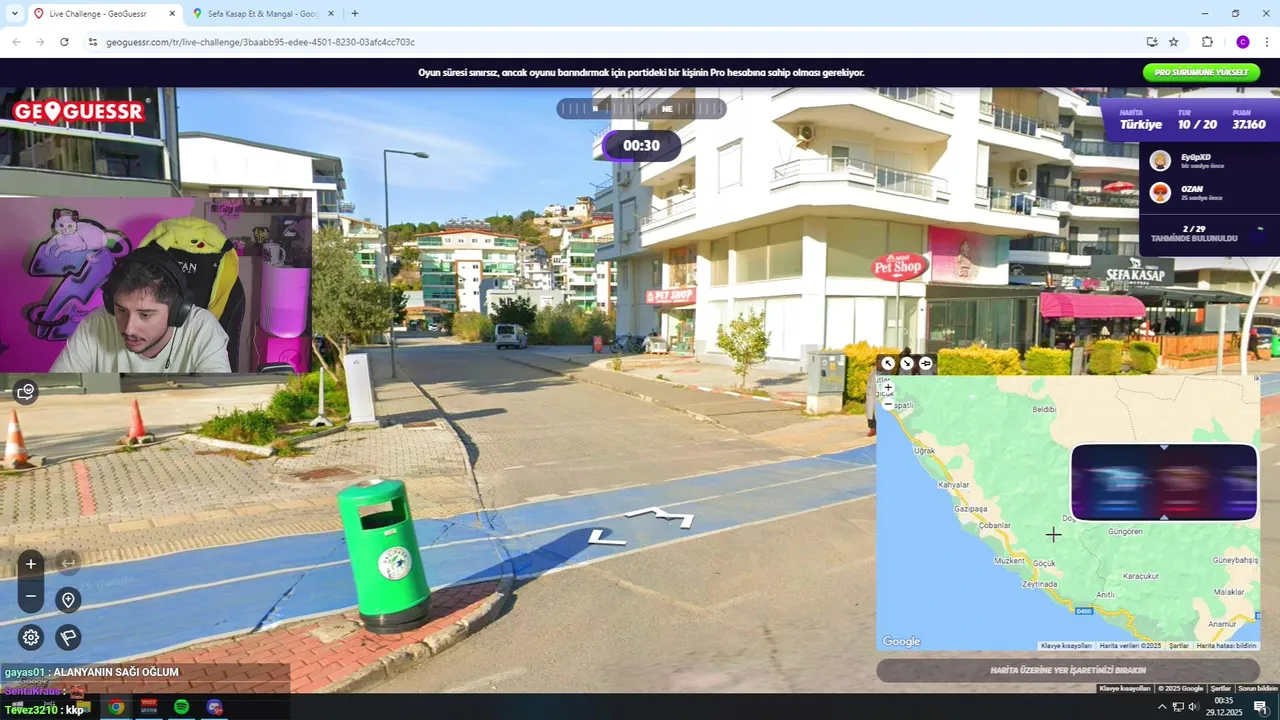The image size is (1280, 720).
Task: Click Karaçukur on the guess map
Action: click(x=1141, y=576)
